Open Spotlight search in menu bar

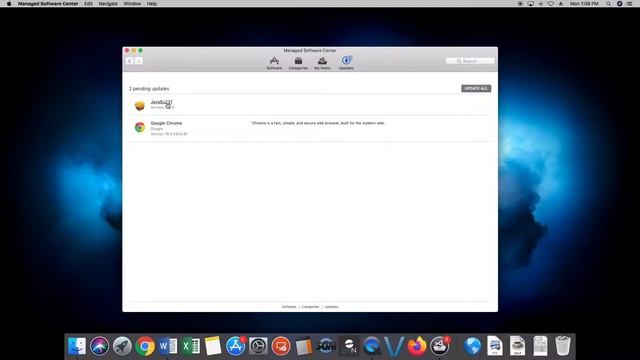[609, 4]
